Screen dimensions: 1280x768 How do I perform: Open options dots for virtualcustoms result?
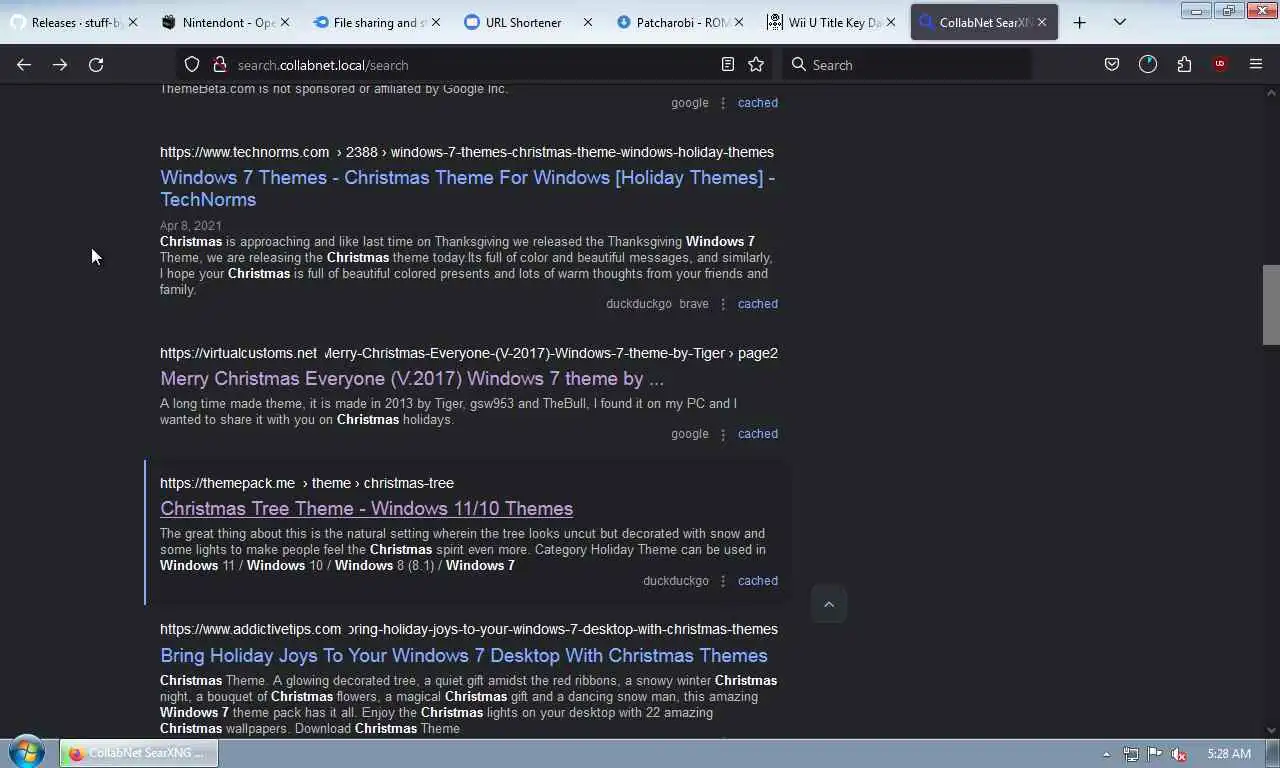tap(723, 434)
